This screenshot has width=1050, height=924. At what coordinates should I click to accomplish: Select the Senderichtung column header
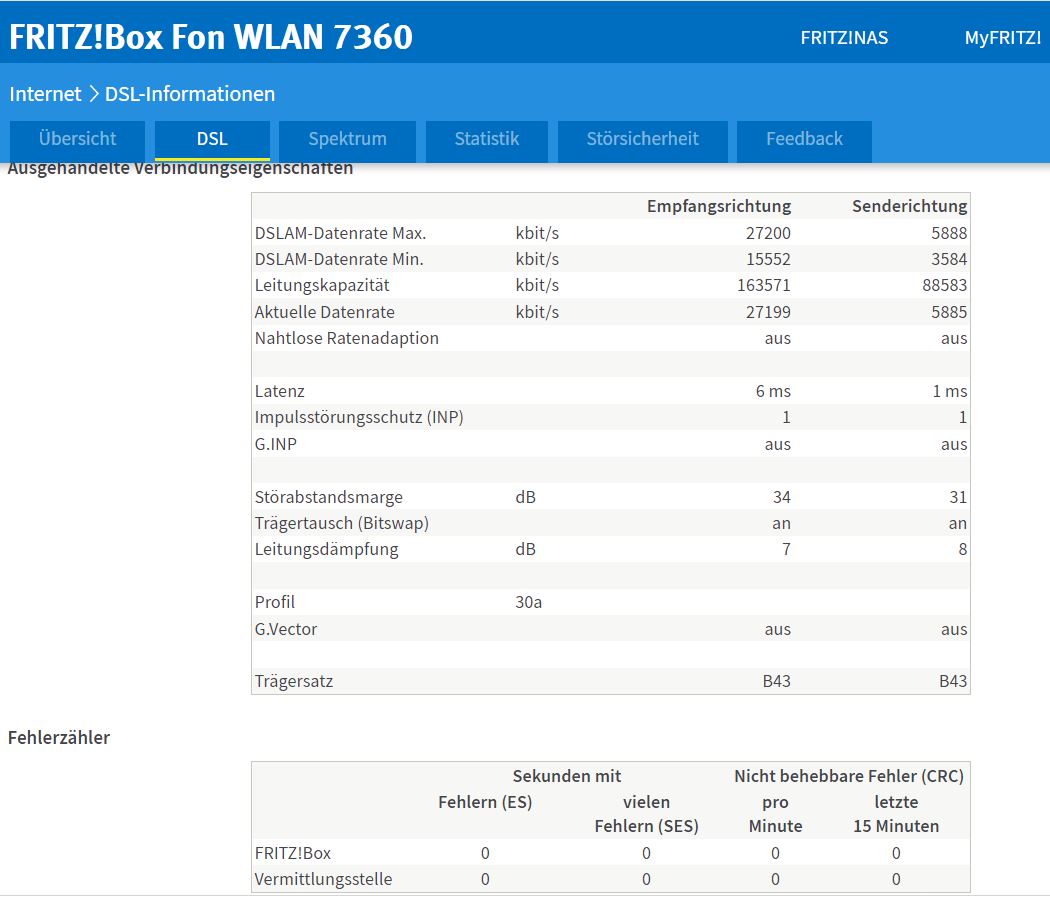click(x=909, y=206)
